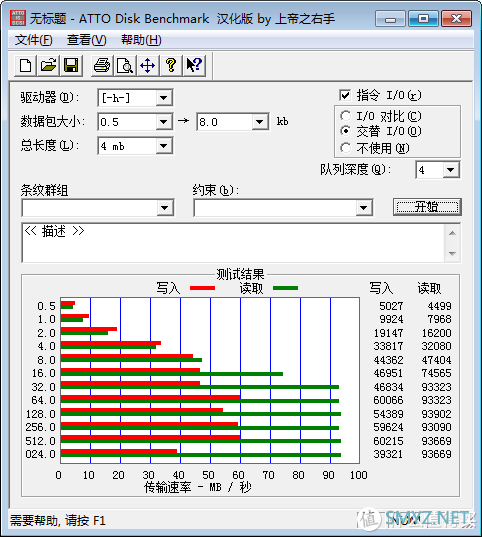482x537 pixels.
Task: Click the read value 47404
Action: tap(436, 360)
